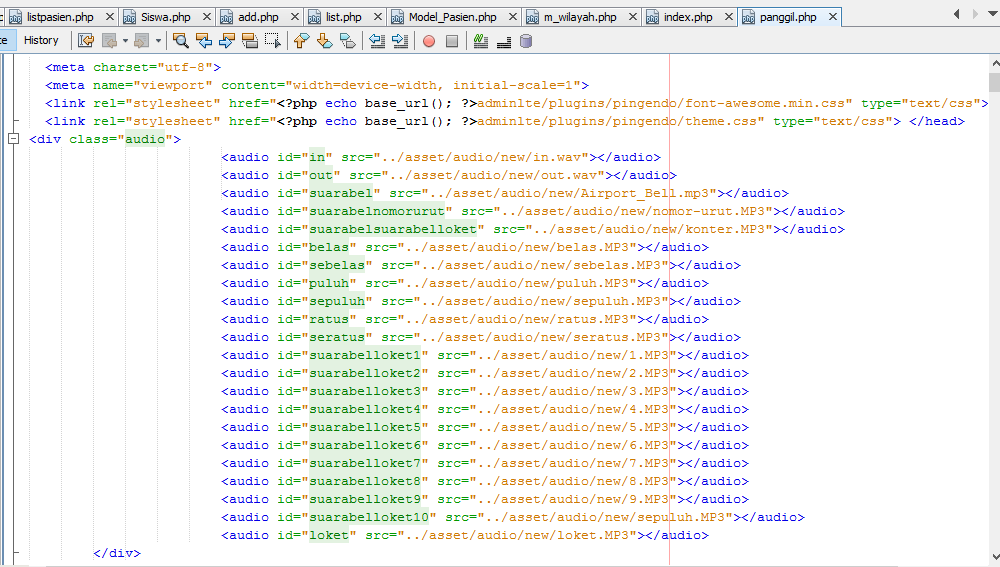1000x567 pixels.
Task: Jump to Next Bookmark icon
Action: [x=325, y=41]
